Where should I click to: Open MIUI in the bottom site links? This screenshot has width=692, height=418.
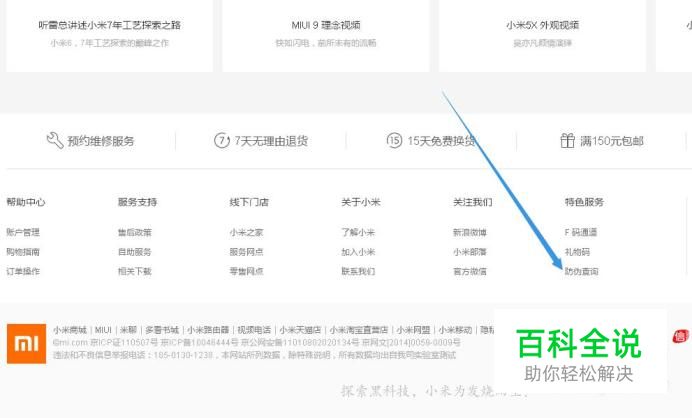(103, 330)
